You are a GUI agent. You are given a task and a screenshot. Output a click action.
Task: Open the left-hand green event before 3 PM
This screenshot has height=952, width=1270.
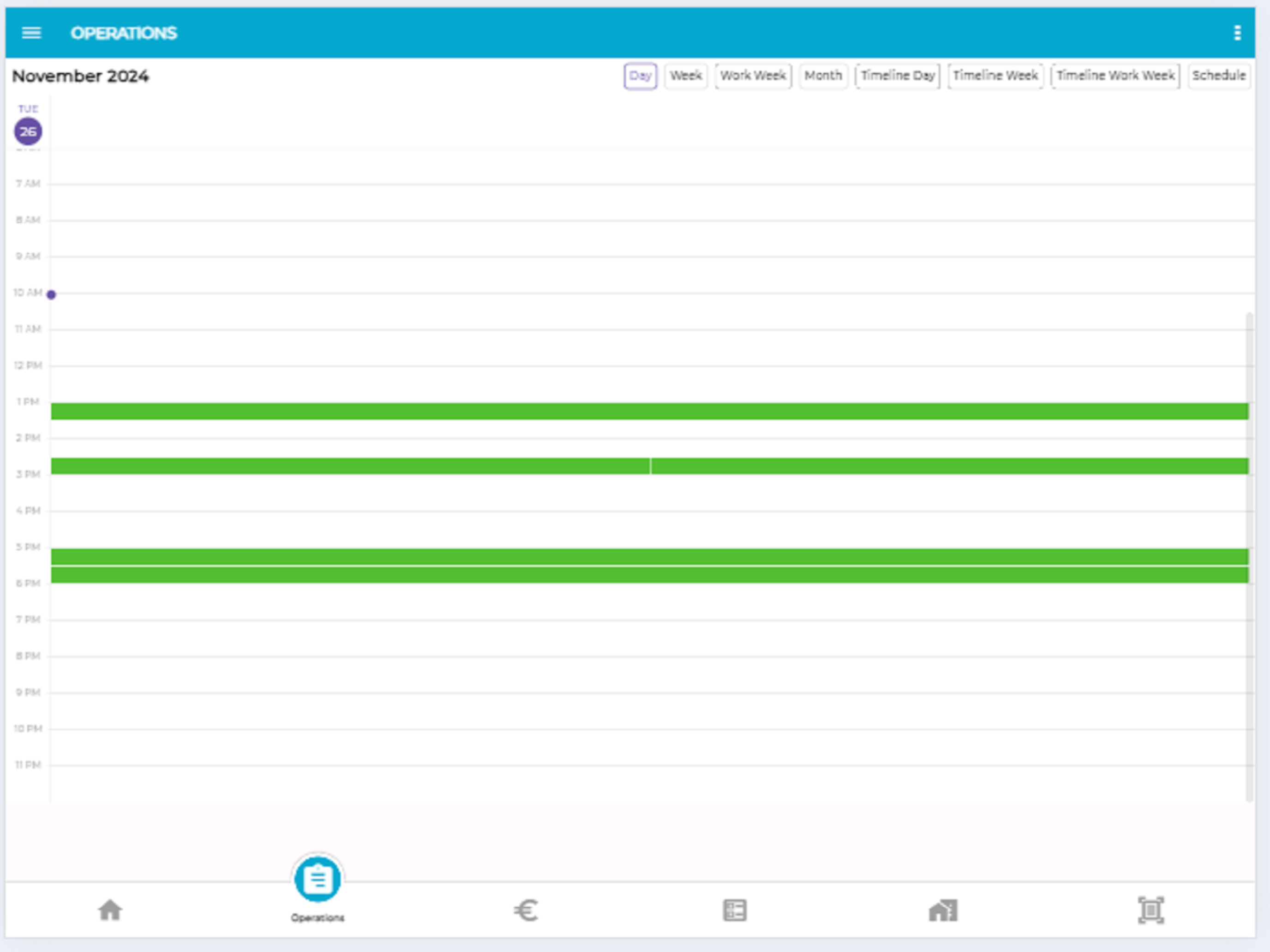pos(350,466)
